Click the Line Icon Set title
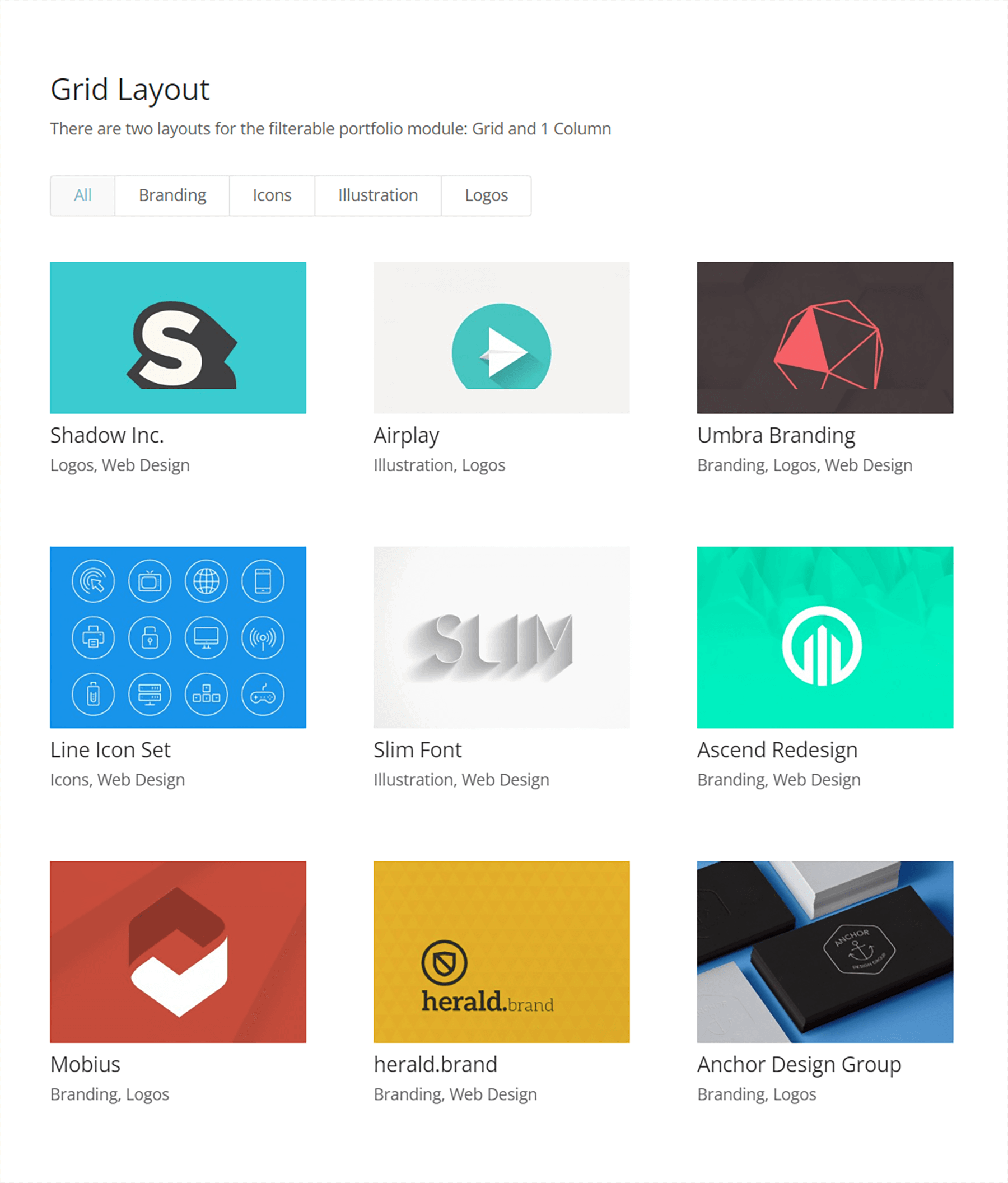The width and height of the screenshot is (1008, 1183). (x=111, y=750)
